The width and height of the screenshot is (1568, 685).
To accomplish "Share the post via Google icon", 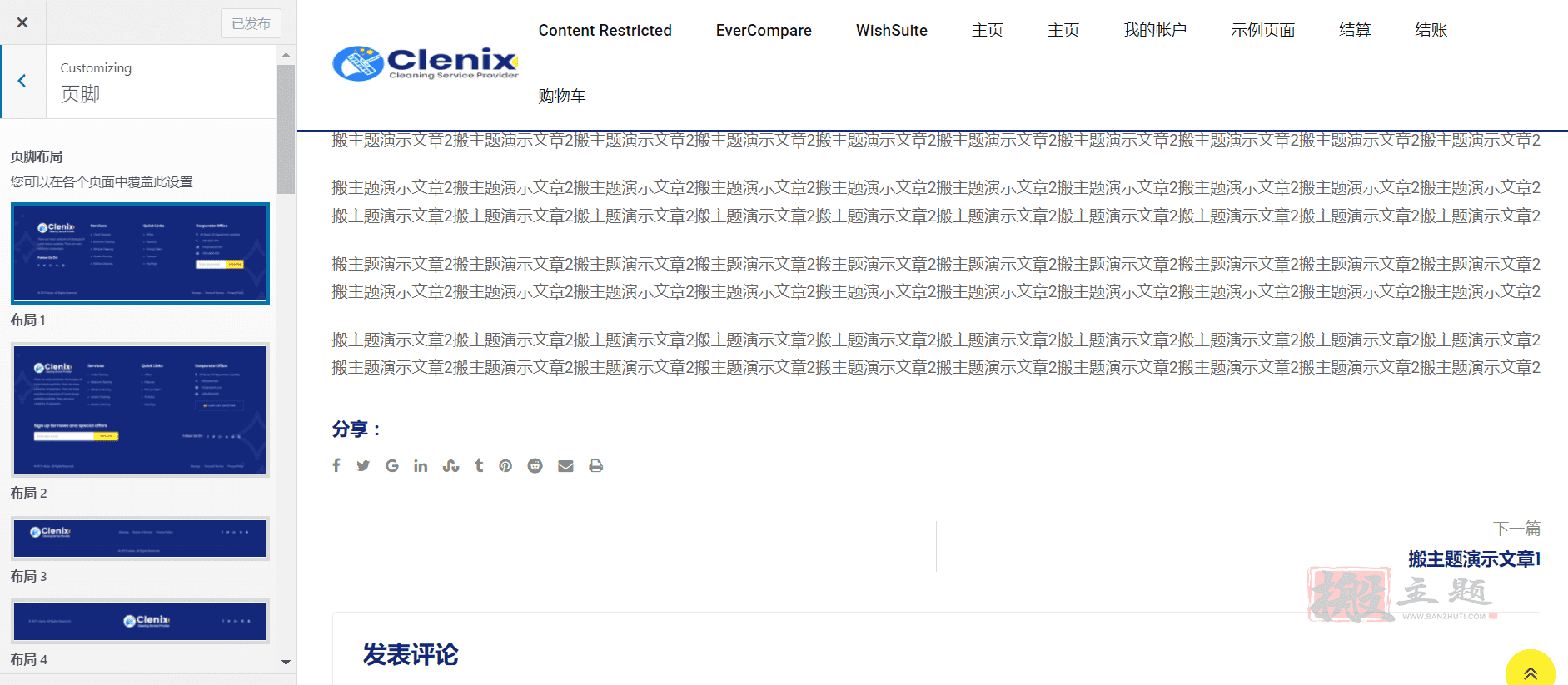I will [x=392, y=465].
